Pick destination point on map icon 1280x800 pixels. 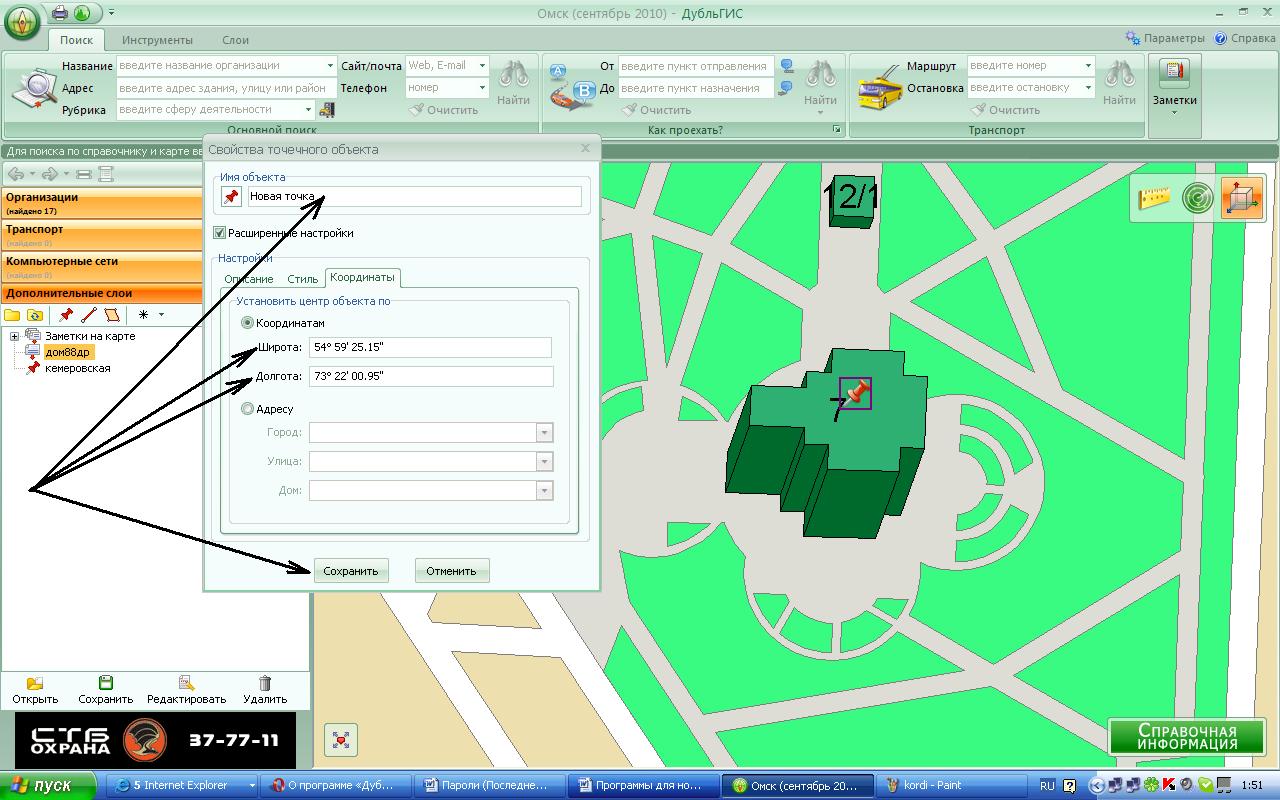click(787, 88)
